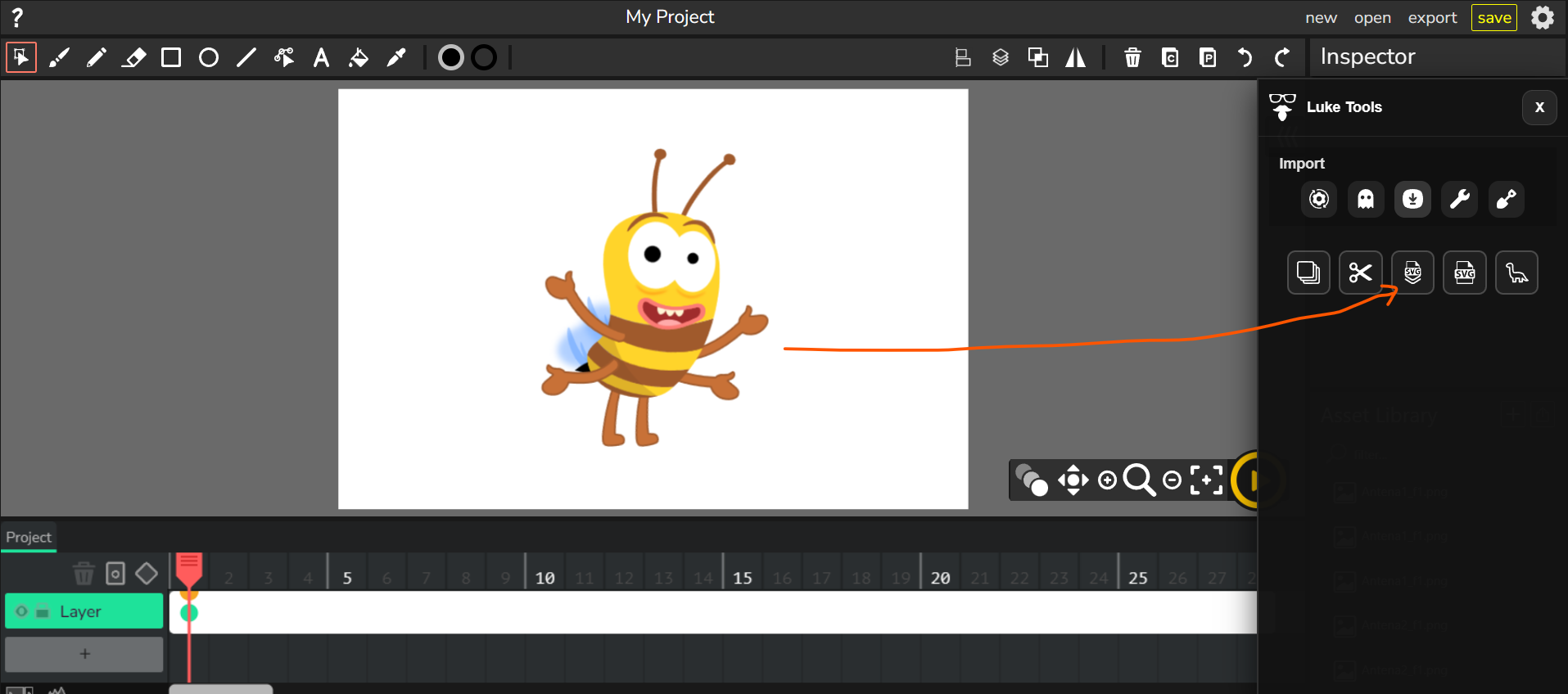
Task: Select the Eraser tool
Action: click(x=133, y=57)
